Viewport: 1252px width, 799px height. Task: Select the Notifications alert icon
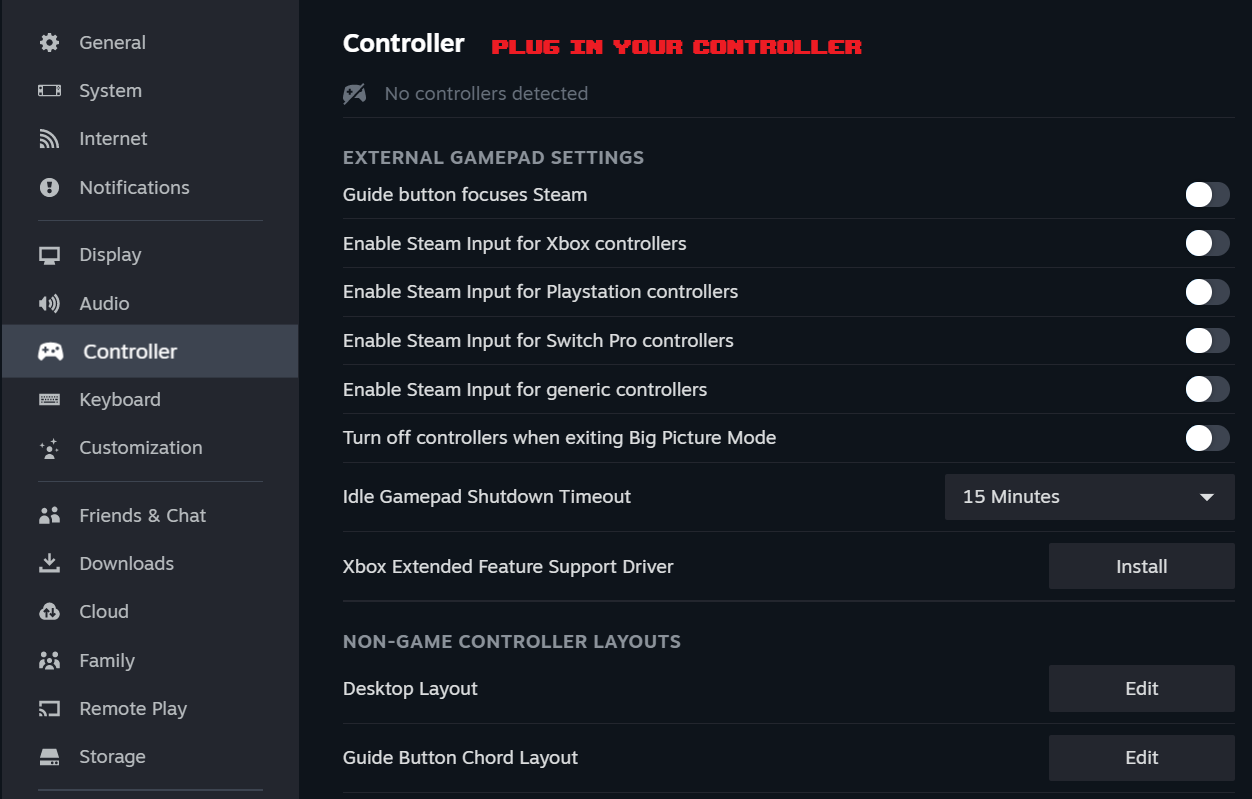point(49,188)
